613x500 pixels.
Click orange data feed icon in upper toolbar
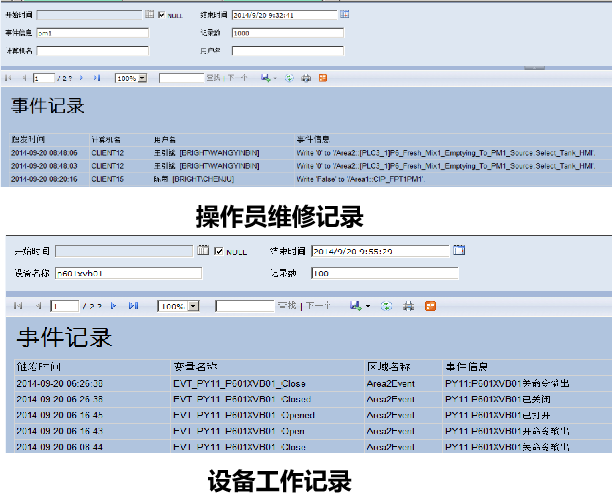321,77
